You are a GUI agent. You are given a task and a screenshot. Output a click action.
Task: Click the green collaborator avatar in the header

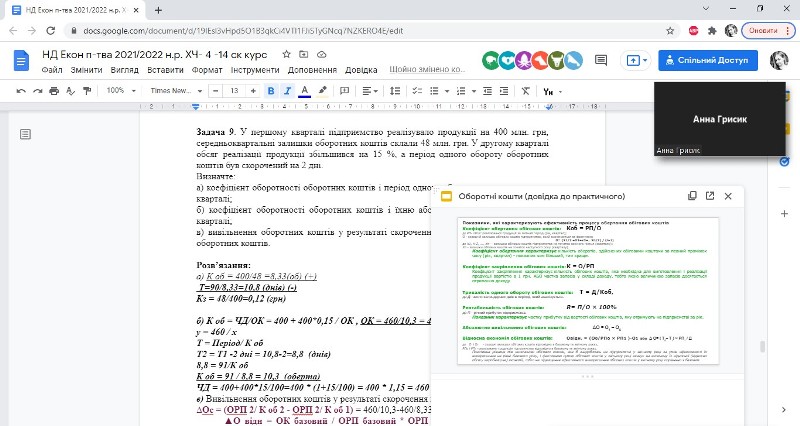point(491,60)
